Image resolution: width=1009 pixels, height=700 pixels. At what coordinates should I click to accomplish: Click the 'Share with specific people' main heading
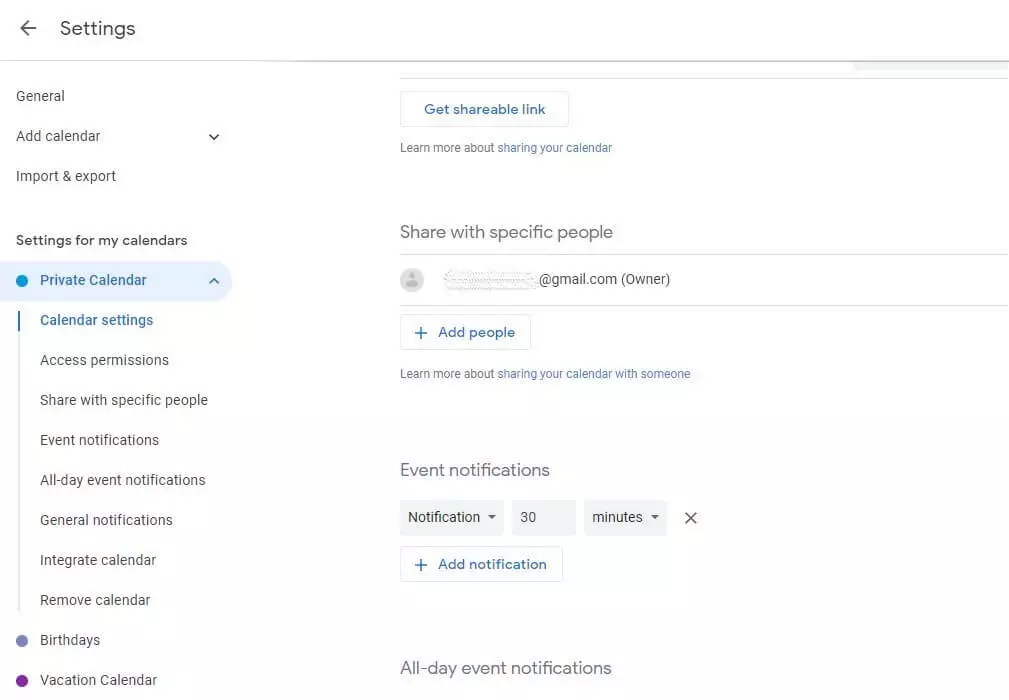[x=506, y=232]
